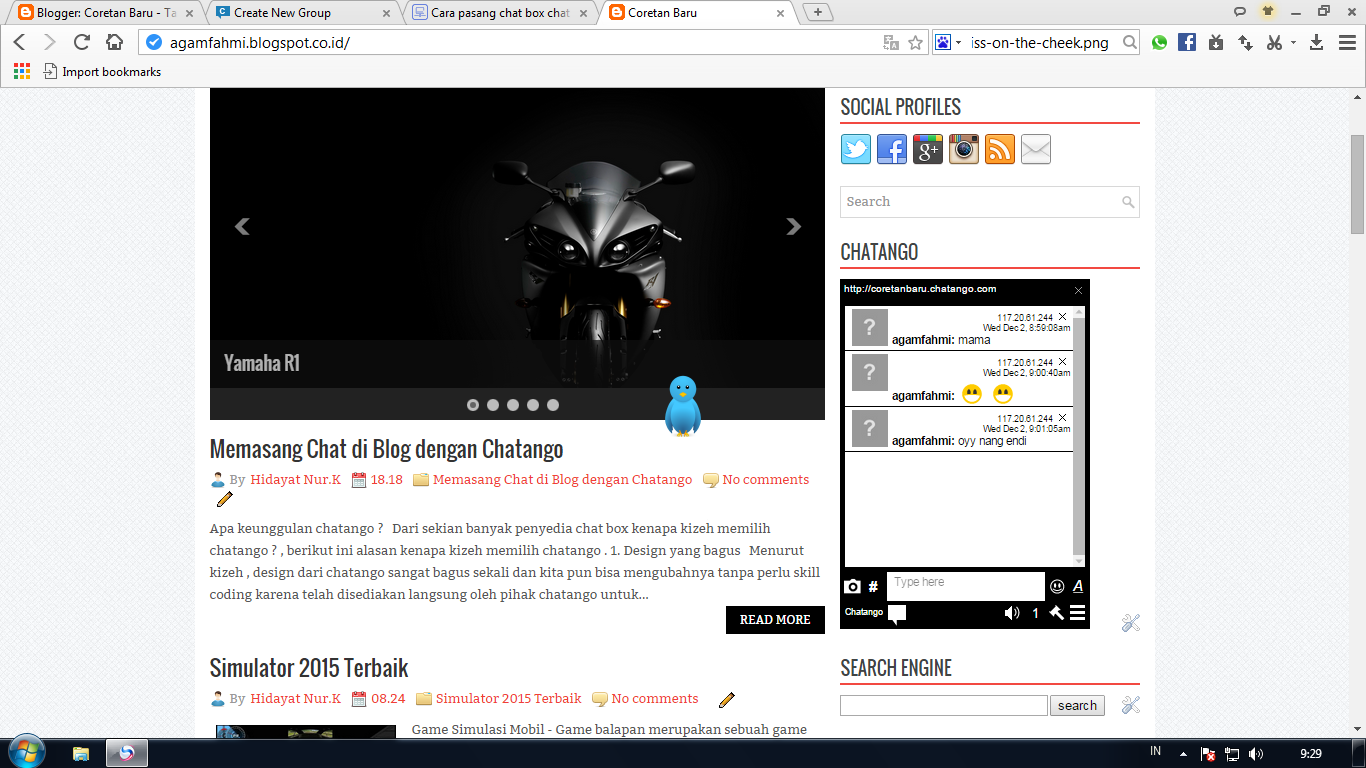
Task: Toggle the speech-bubble chat mode in Chatango
Action: point(895,614)
